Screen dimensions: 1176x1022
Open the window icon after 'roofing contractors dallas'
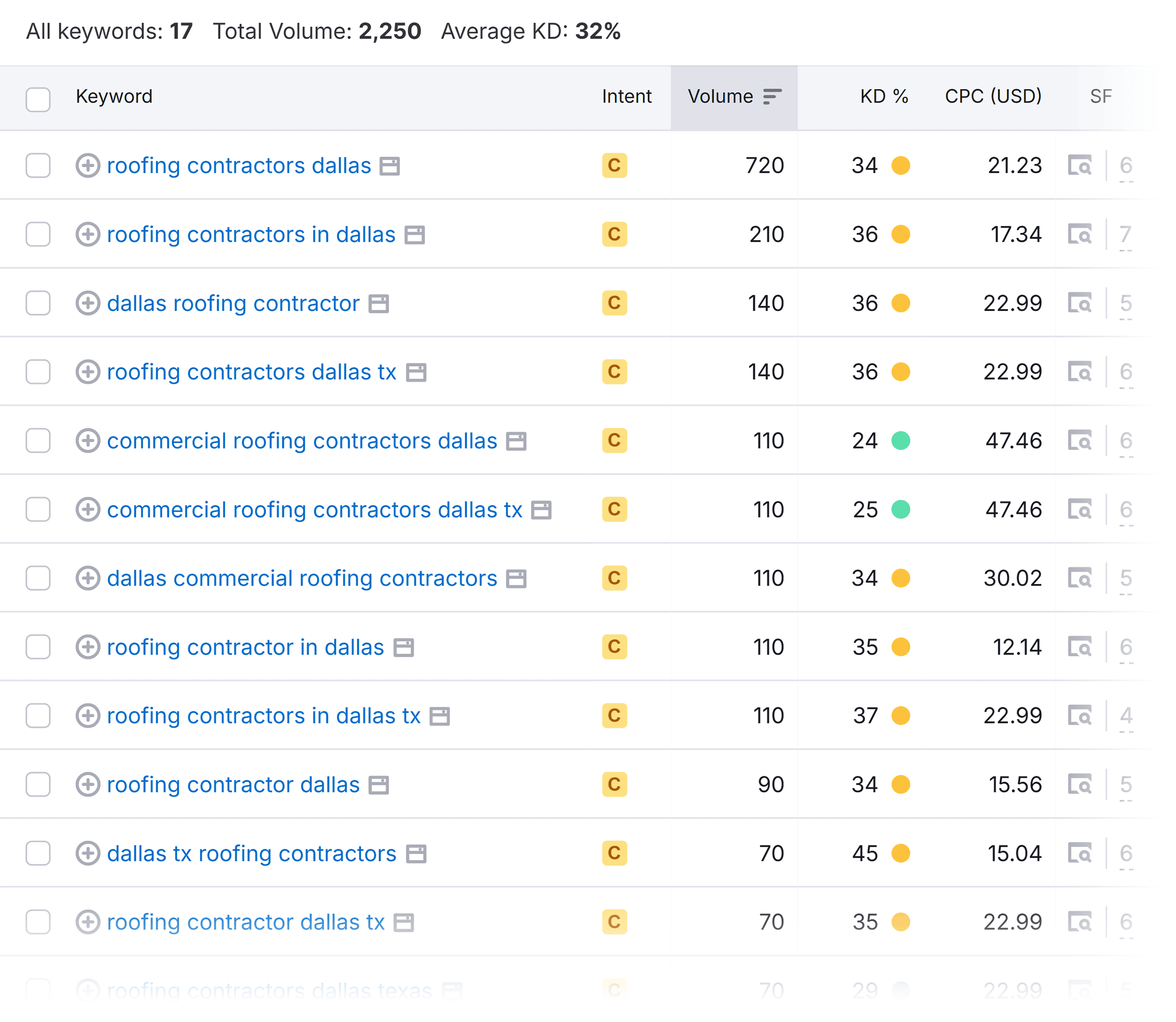click(390, 167)
